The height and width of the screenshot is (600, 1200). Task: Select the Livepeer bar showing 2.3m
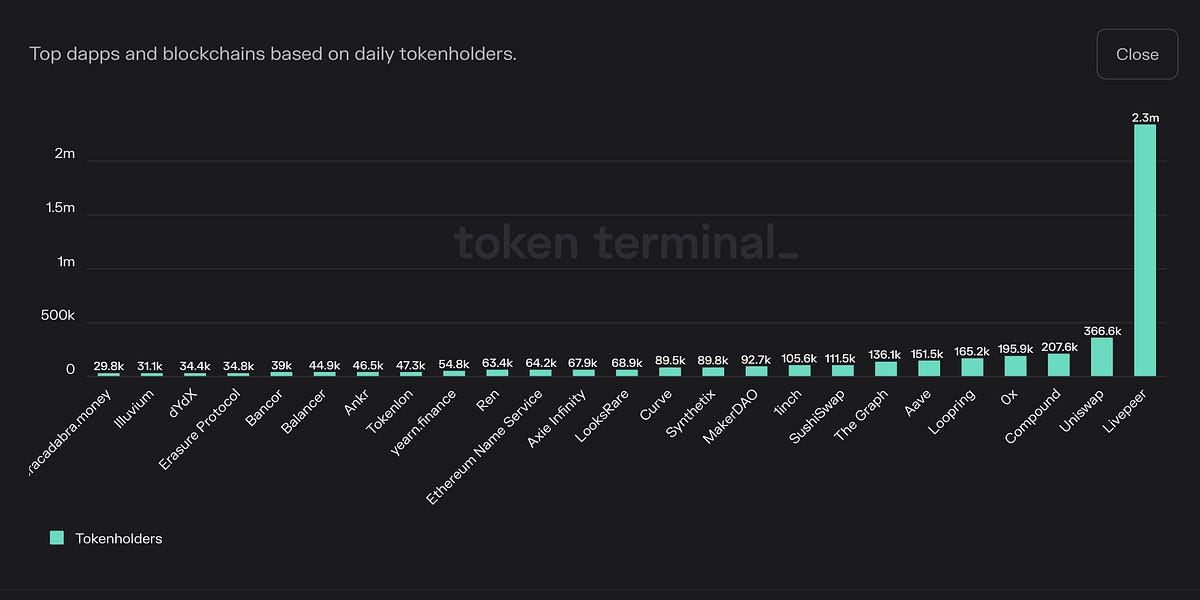point(1144,250)
